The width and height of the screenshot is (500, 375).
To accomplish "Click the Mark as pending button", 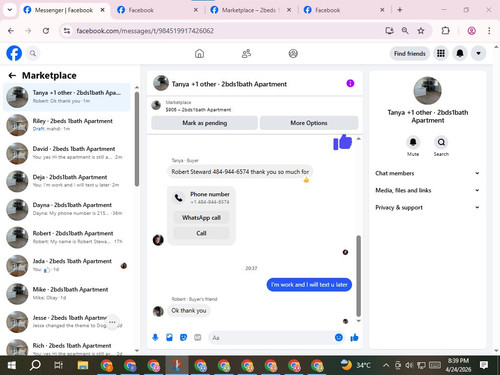I will coord(205,123).
